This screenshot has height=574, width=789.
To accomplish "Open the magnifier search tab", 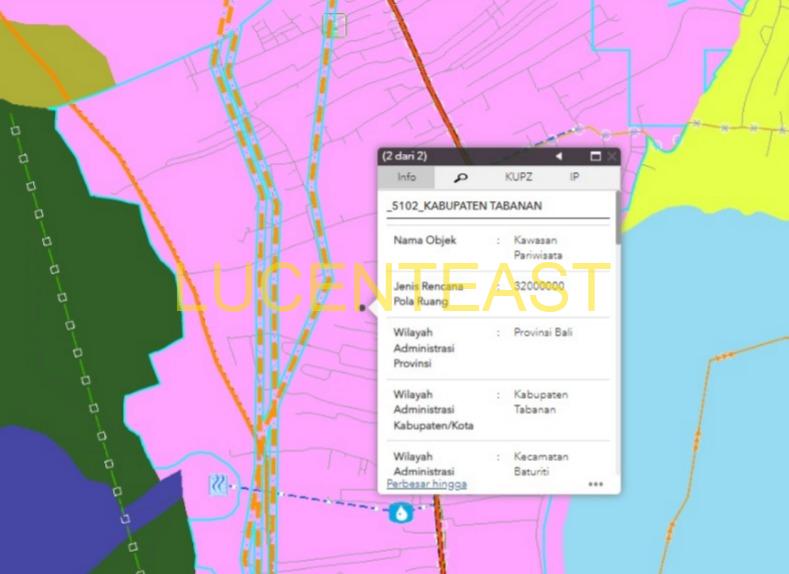I will click(x=460, y=177).
